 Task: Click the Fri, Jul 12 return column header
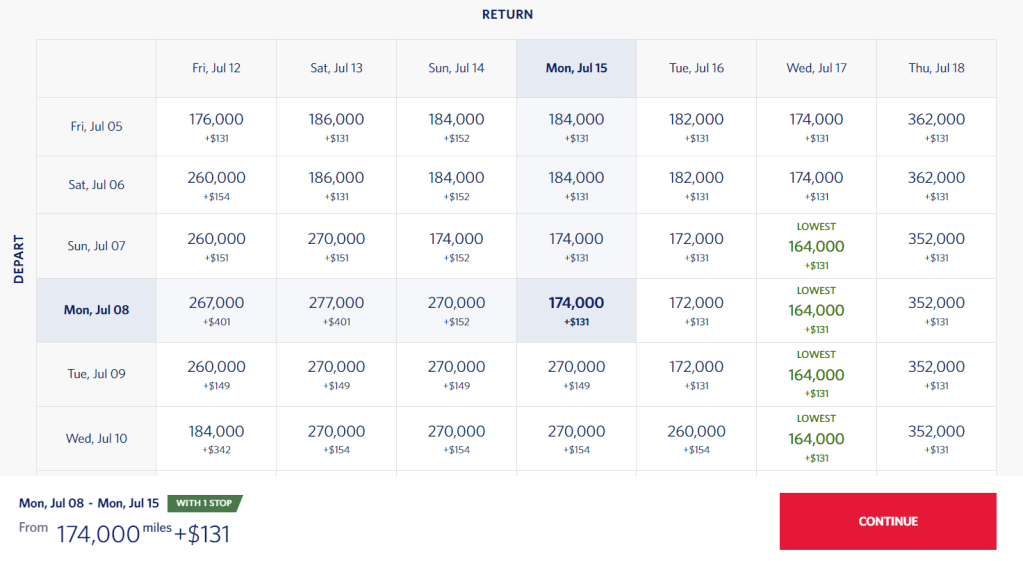(216, 68)
